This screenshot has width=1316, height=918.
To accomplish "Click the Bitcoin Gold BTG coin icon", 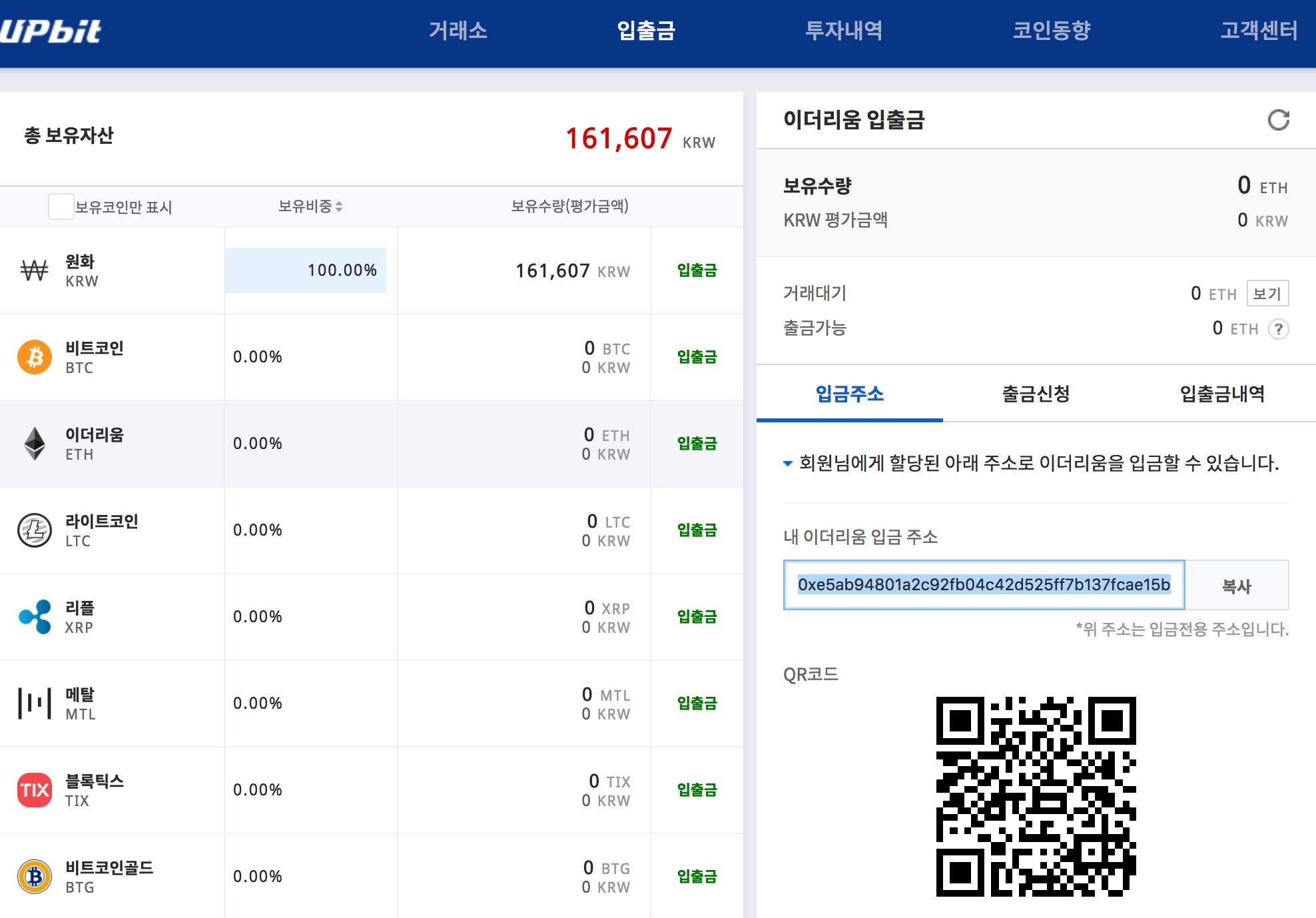I will point(34,877).
